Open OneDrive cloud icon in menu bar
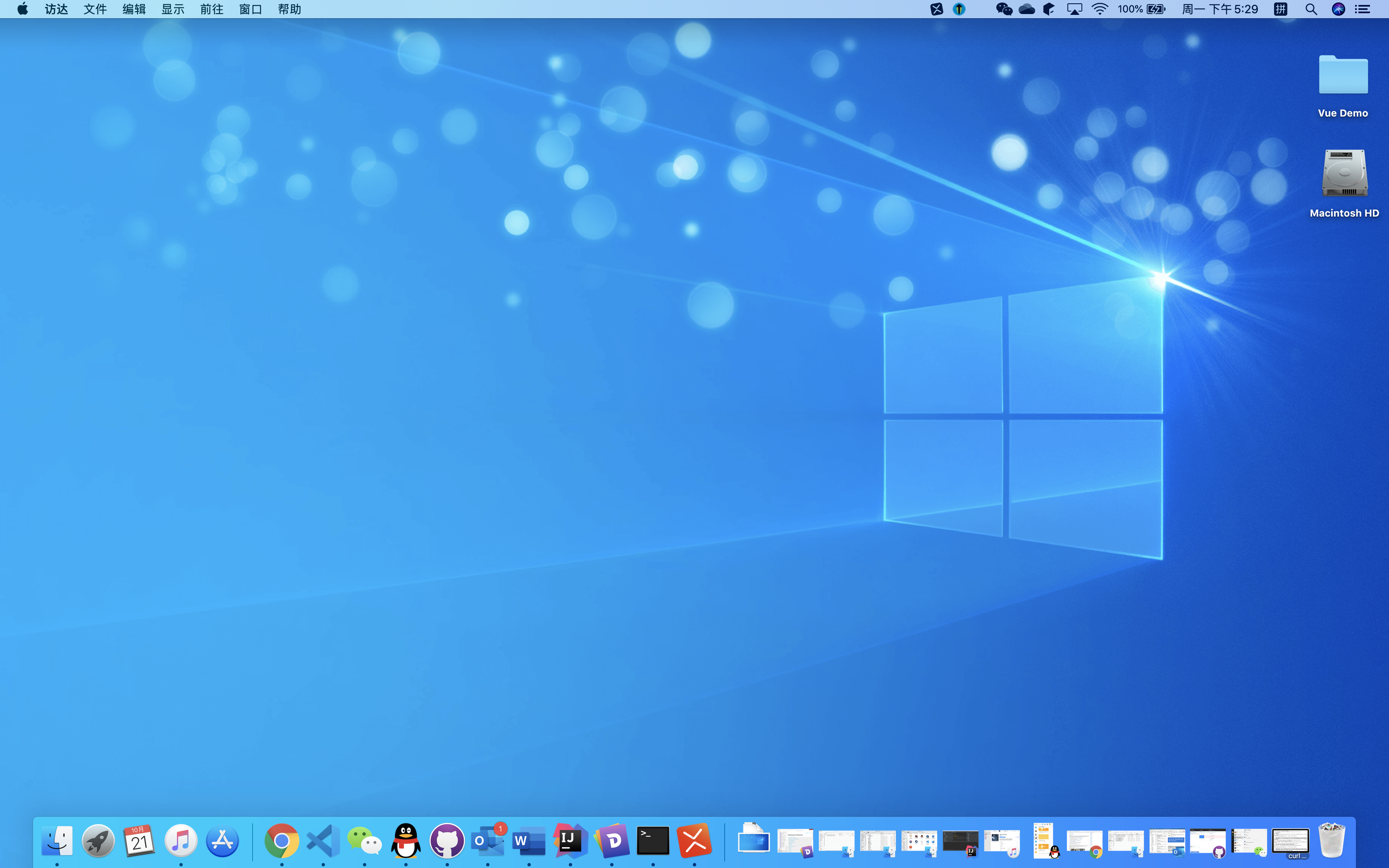The height and width of the screenshot is (868, 1389). coord(1027,9)
